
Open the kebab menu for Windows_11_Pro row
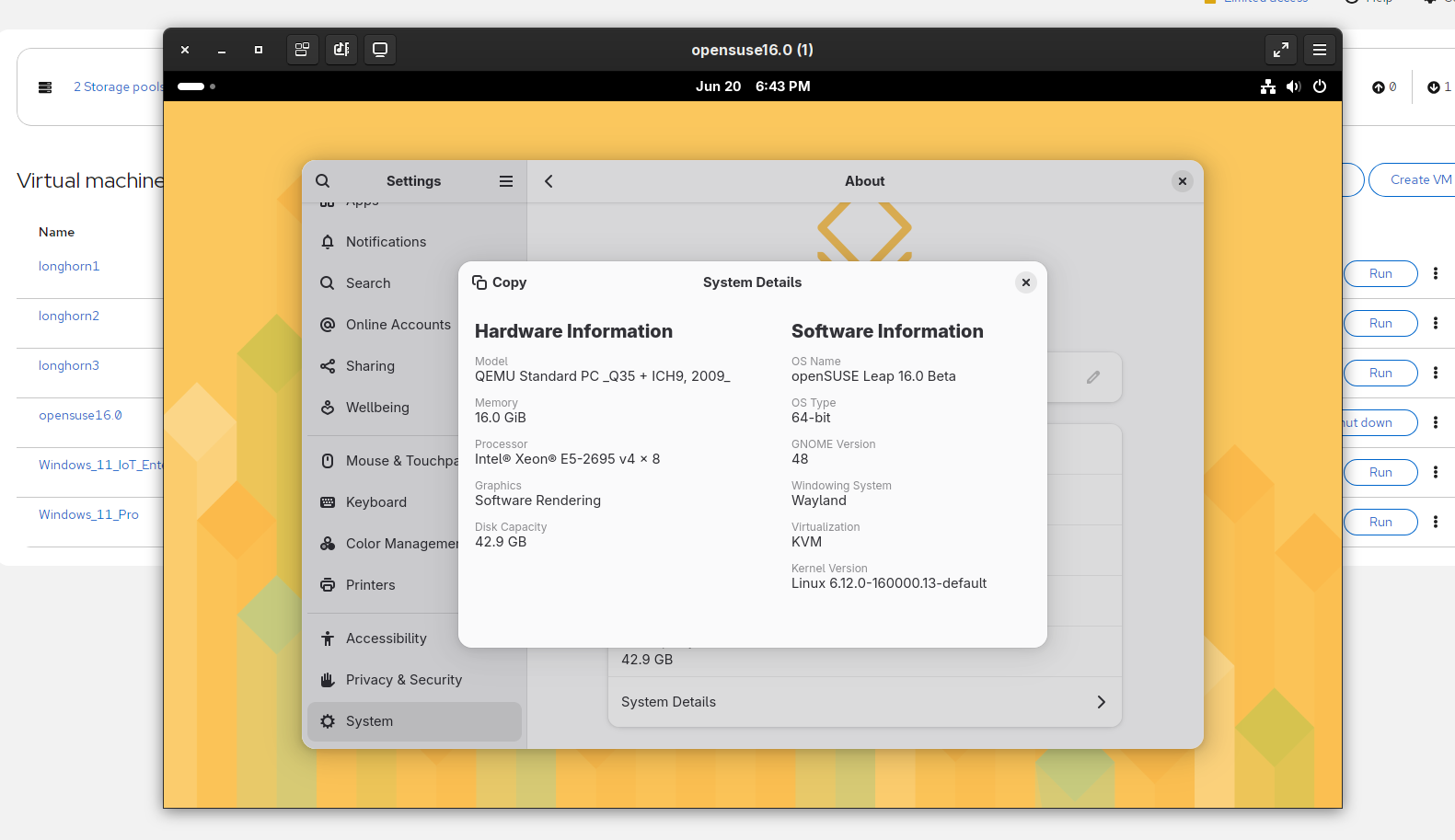click(x=1436, y=522)
